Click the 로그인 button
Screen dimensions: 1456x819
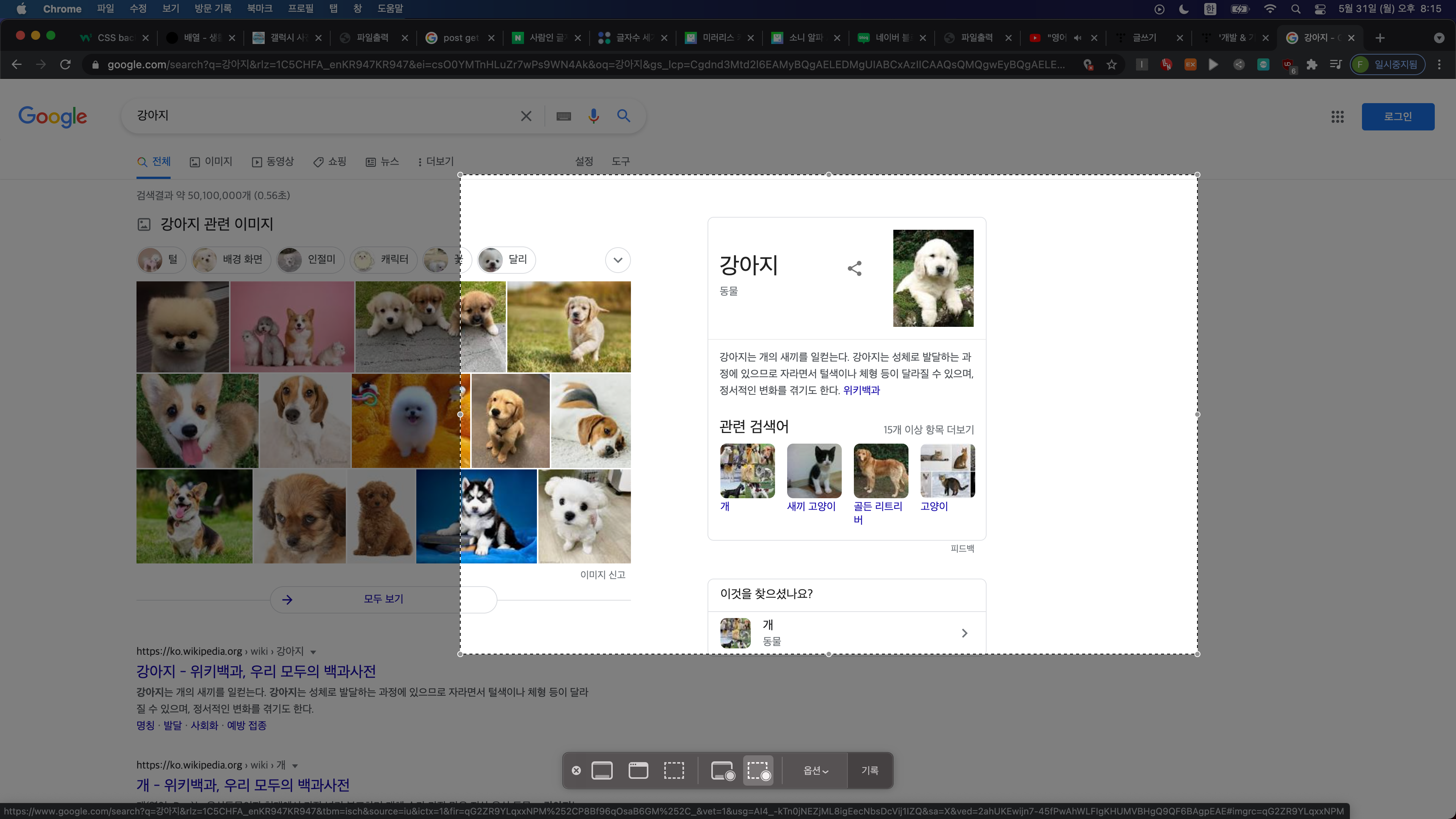(1397, 116)
